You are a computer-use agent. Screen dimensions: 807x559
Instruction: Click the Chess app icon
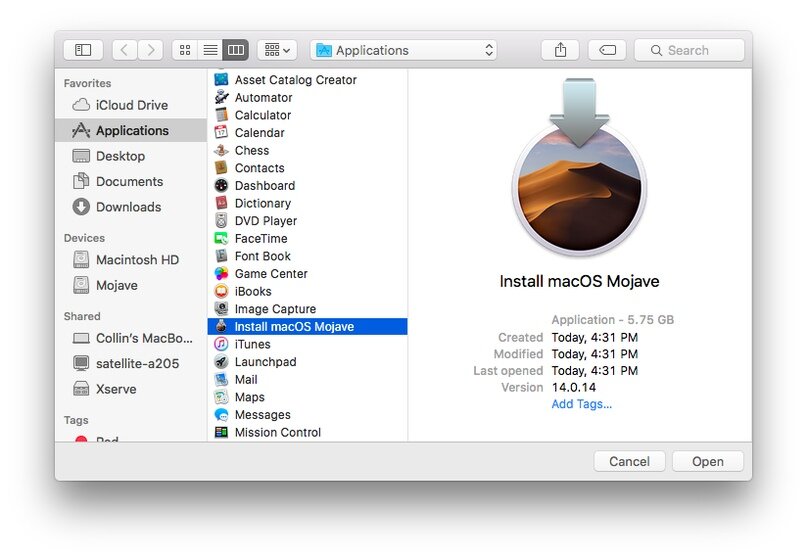pyautogui.click(x=221, y=150)
